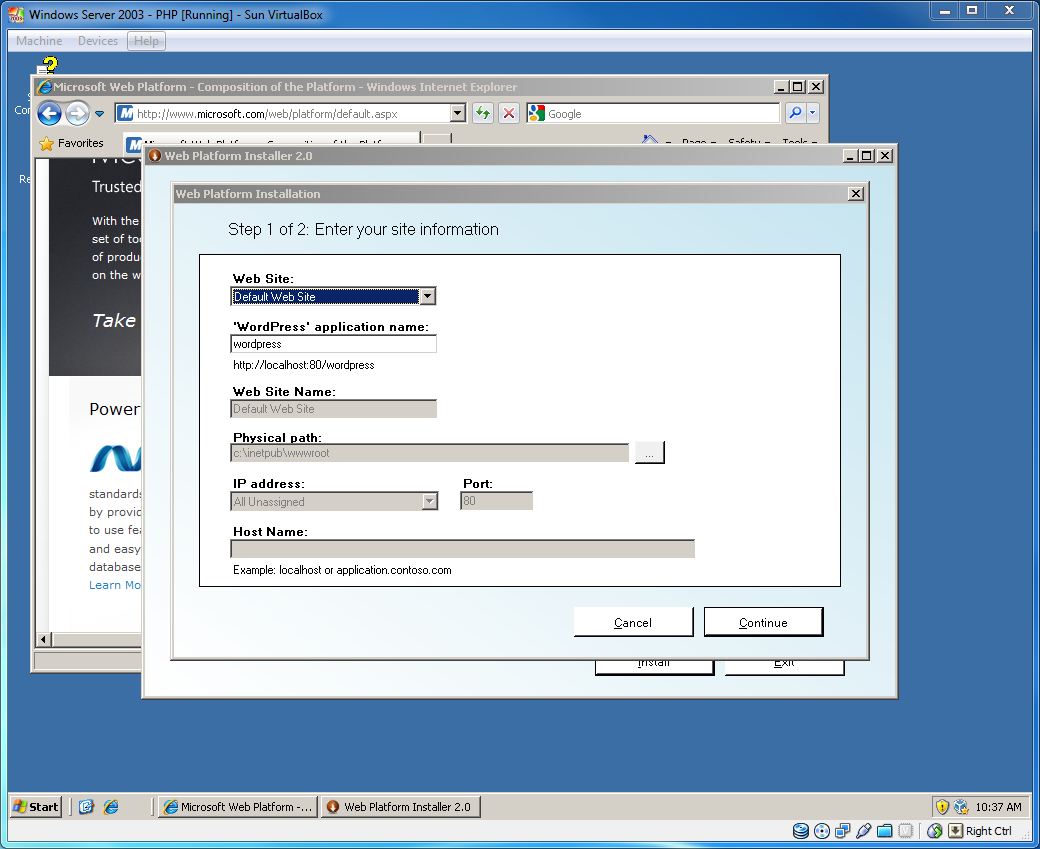The height and width of the screenshot is (849, 1040).
Task: Click the WordPress application name field
Action: pos(334,344)
